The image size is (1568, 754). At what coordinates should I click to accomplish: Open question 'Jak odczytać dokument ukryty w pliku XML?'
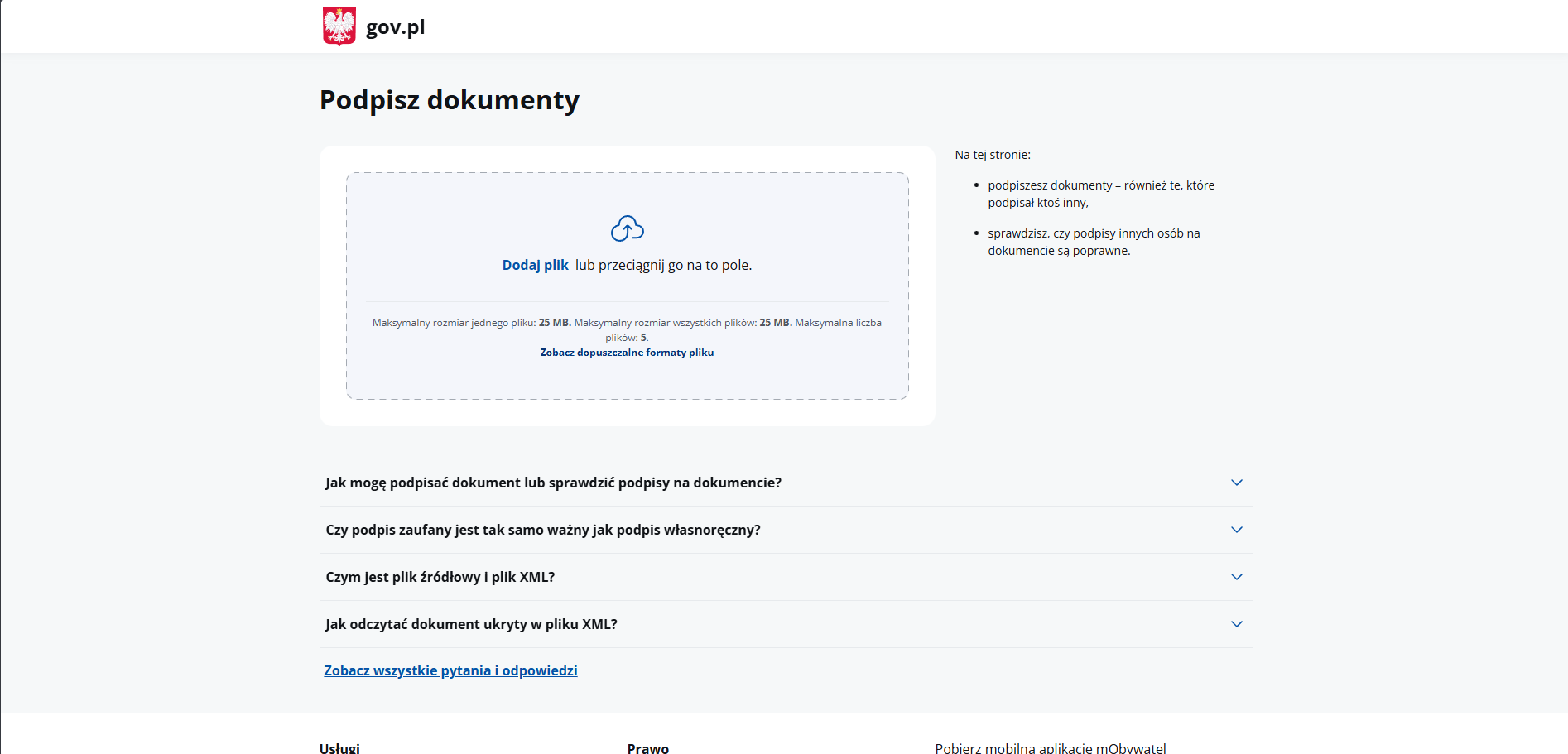[471, 624]
